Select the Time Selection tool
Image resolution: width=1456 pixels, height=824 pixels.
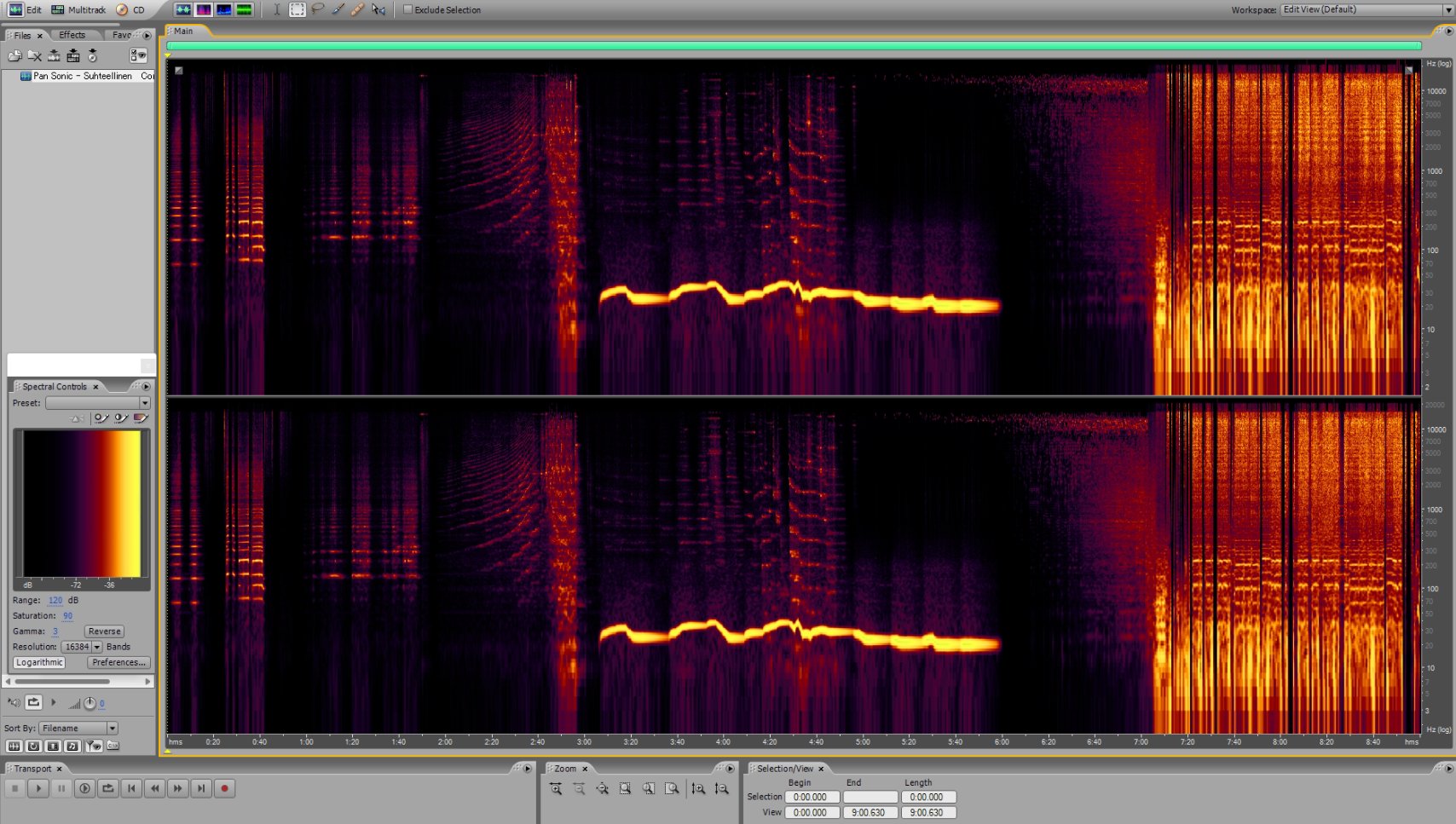[276, 9]
